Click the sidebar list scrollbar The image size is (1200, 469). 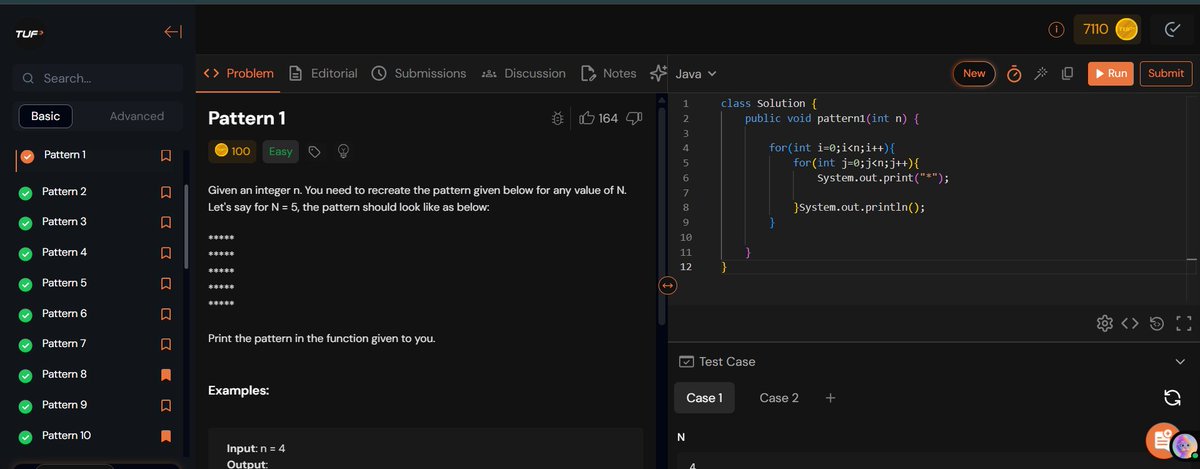(186, 226)
